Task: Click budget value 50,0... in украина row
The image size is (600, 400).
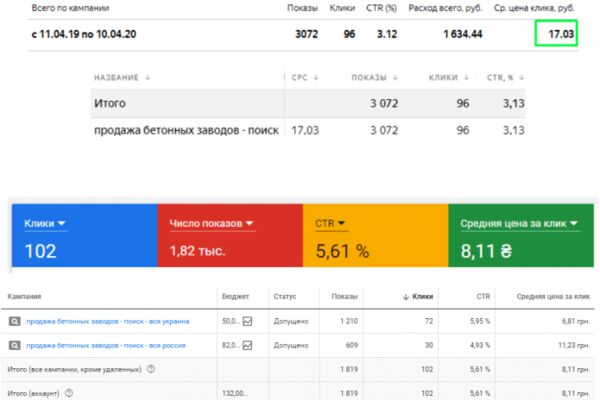Action: (231, 321)
